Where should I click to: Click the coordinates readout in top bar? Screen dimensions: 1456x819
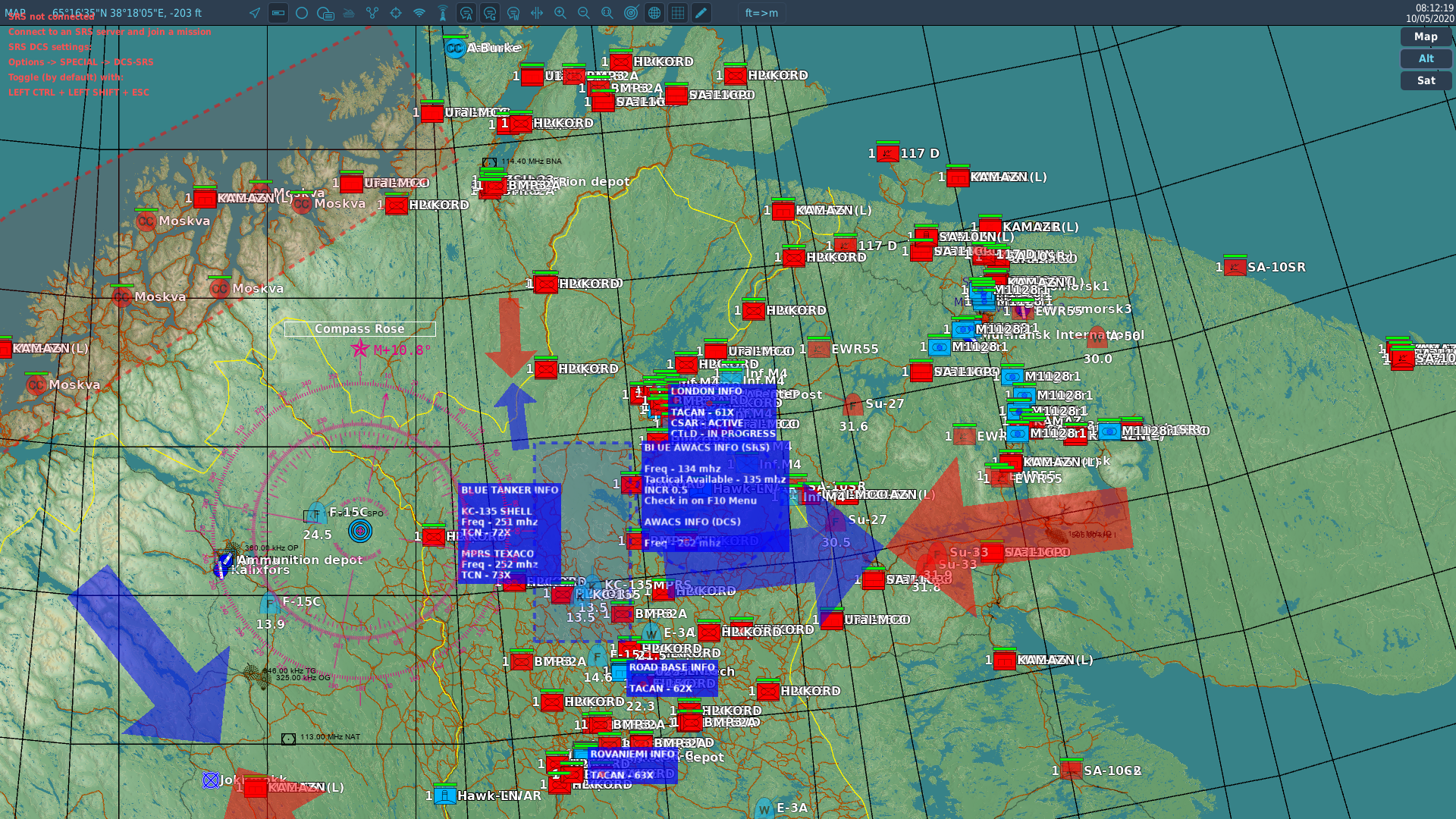tap(127, 13)
